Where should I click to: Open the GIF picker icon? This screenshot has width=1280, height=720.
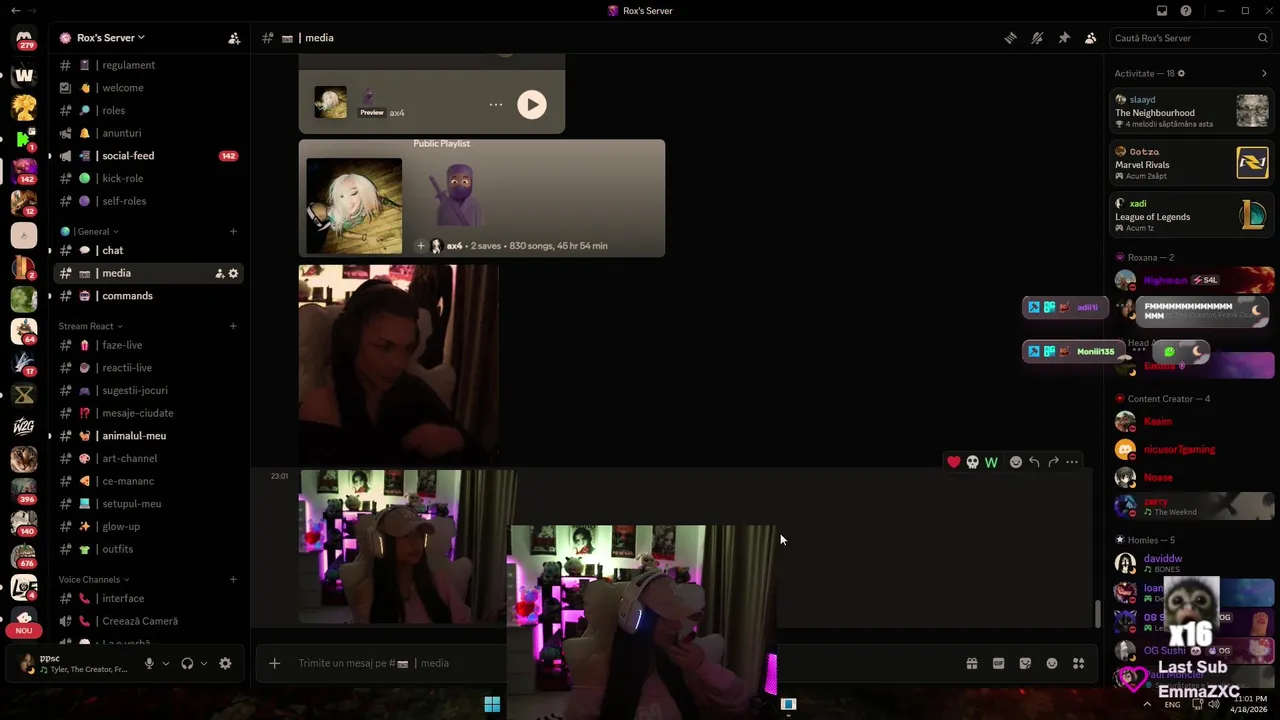coord(998,663)
